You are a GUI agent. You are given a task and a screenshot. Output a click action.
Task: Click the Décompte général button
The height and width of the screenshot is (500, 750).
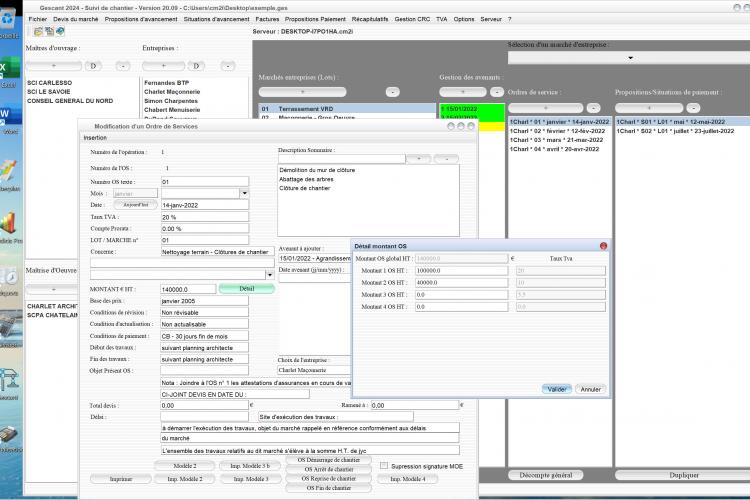point(546,475)
